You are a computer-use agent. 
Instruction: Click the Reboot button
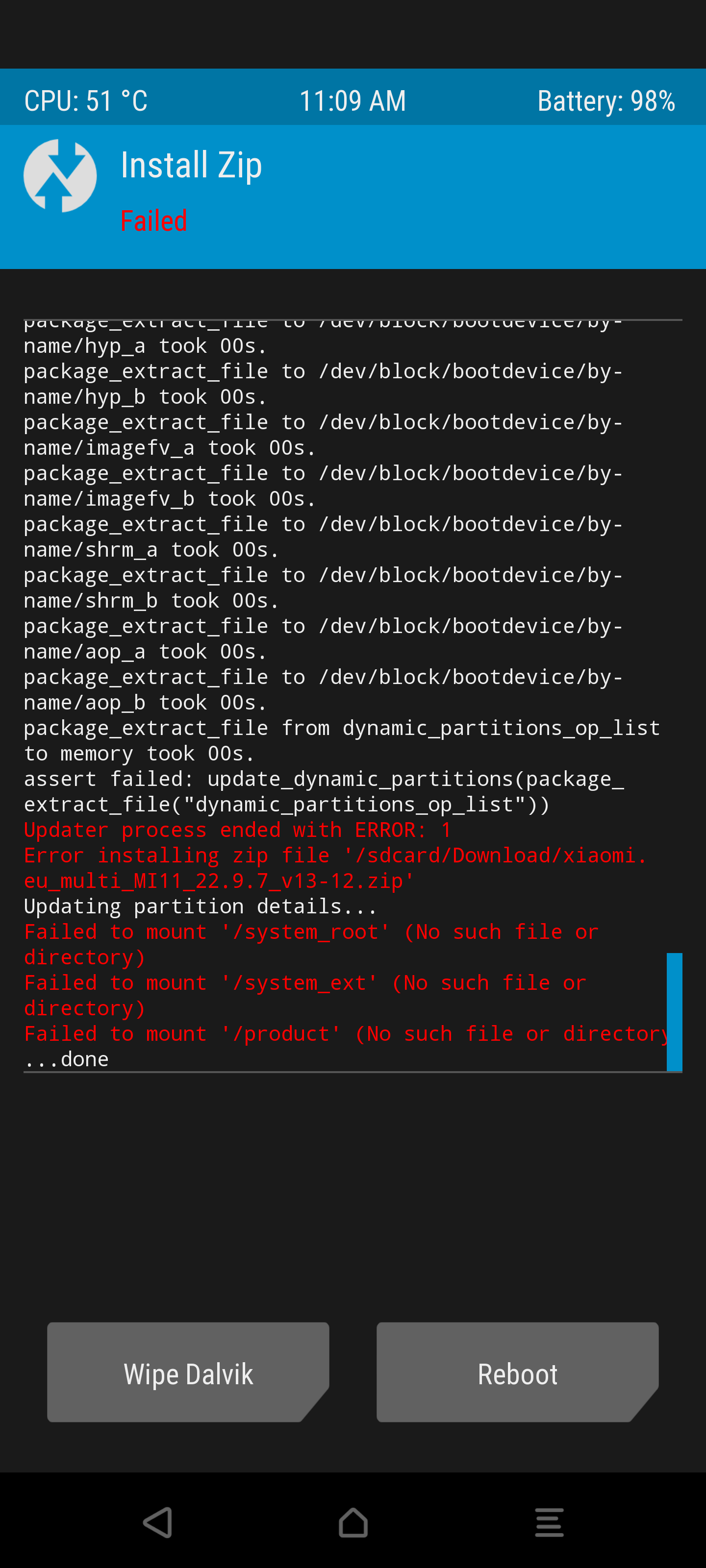click(x=517, y=1372)
